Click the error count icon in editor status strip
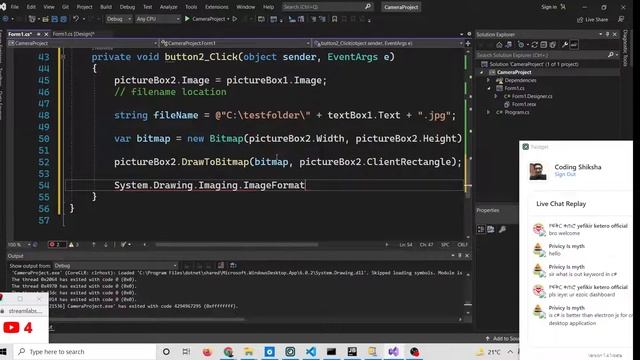Image resolution: width=640 pixels, height=360 pixels. point(52,244)
